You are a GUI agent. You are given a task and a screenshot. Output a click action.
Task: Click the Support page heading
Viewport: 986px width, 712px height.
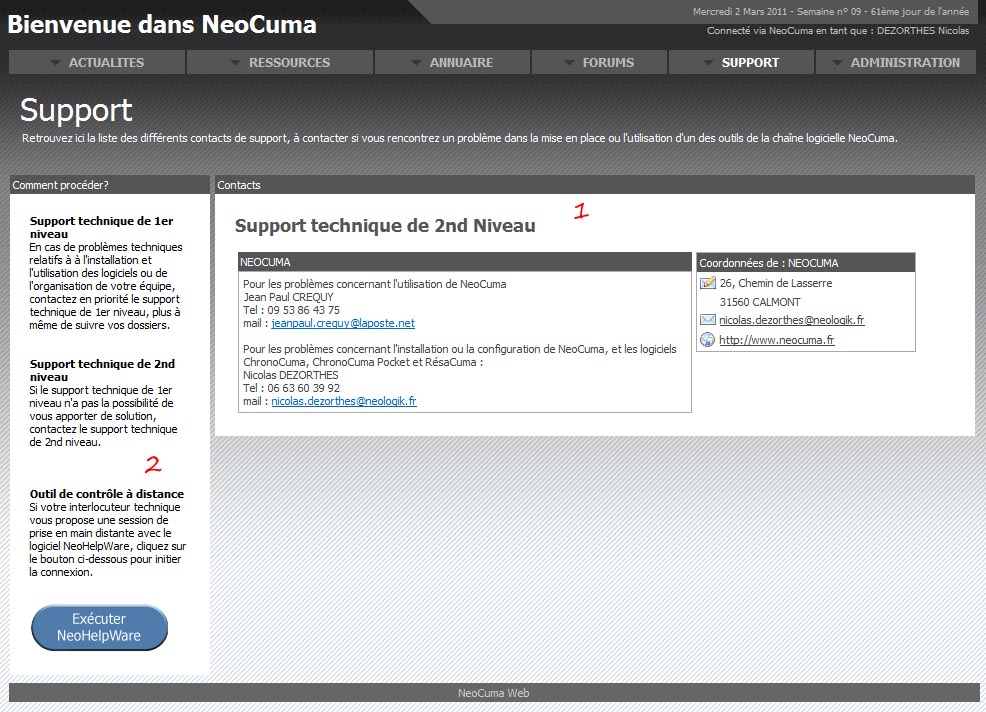pyautogui.click(x=76, y=111)
